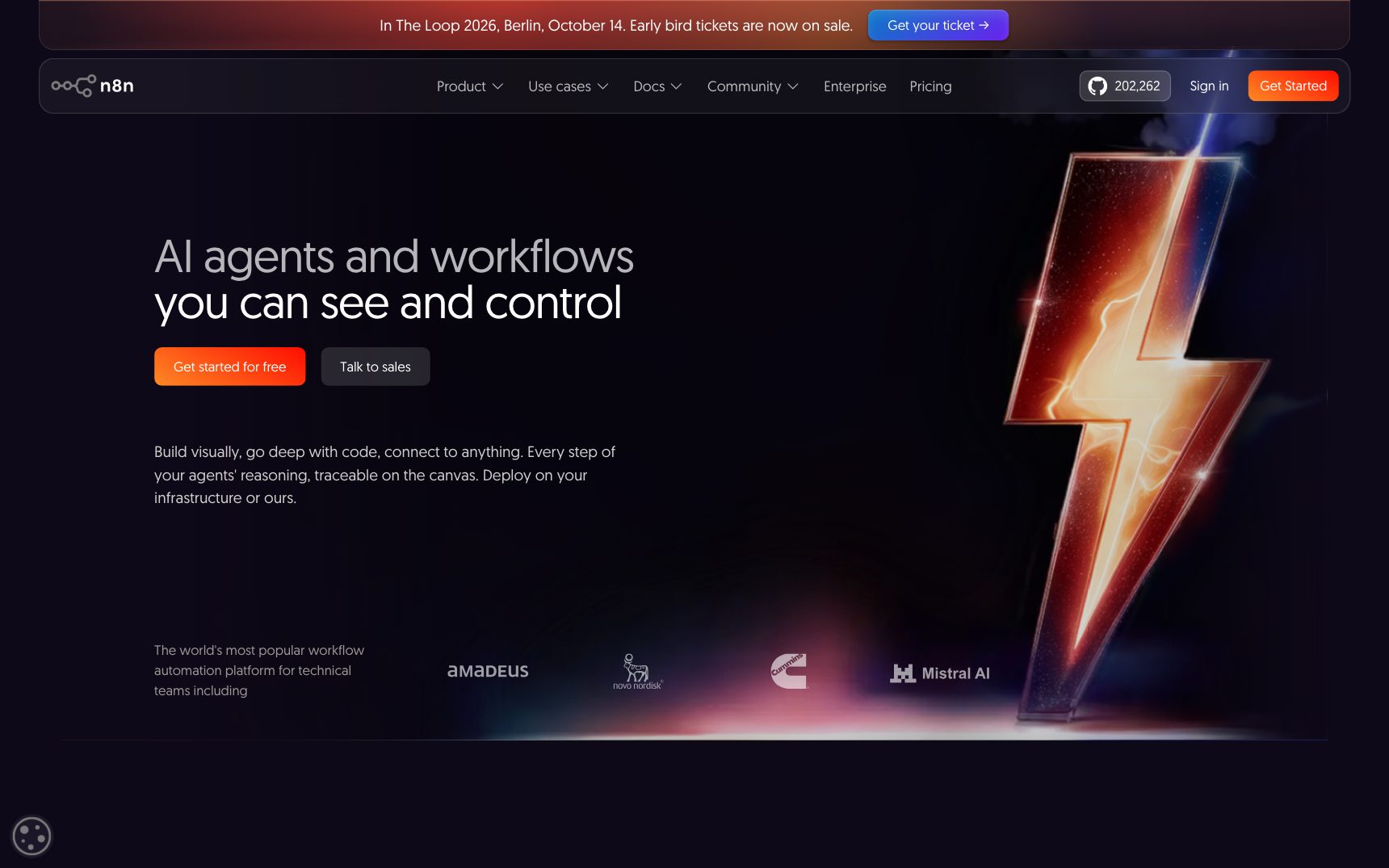
Task: Click the Cummins logo
Action: point(789,671)
